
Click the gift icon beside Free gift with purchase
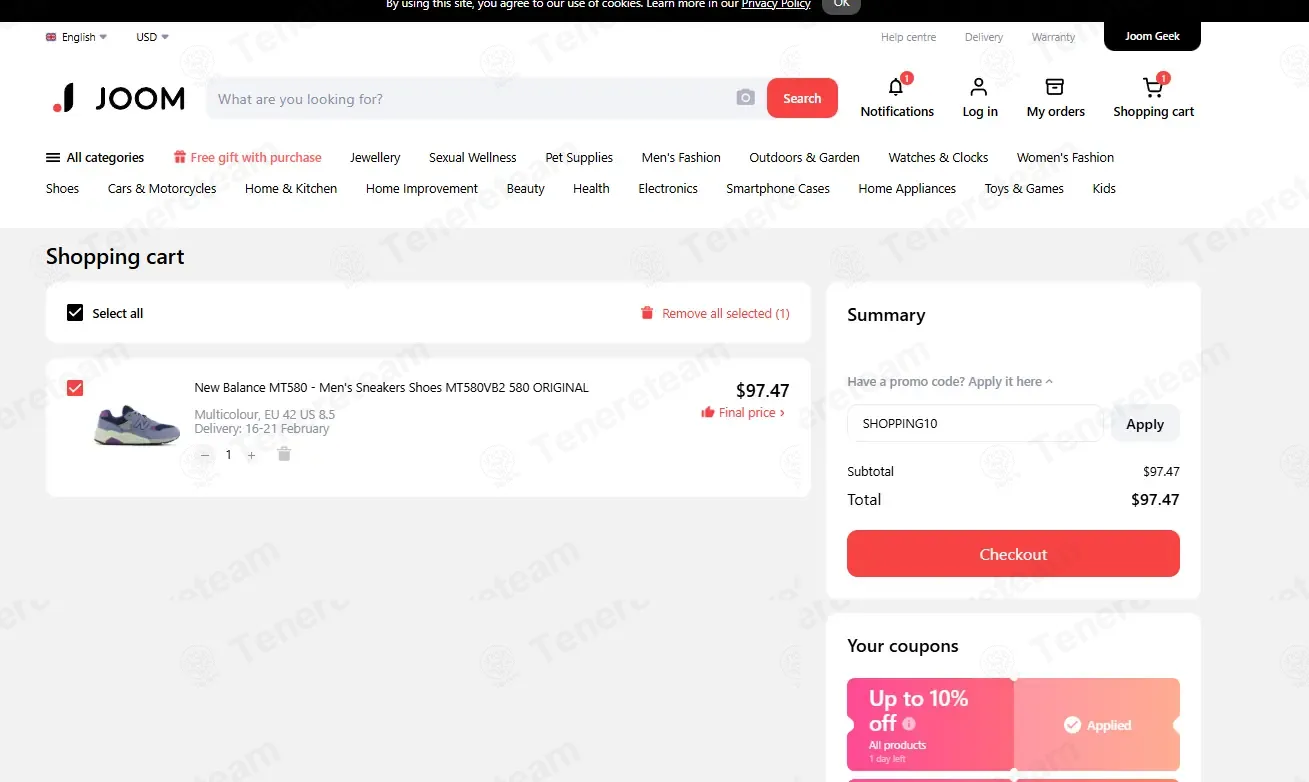[x=180, y=157]
